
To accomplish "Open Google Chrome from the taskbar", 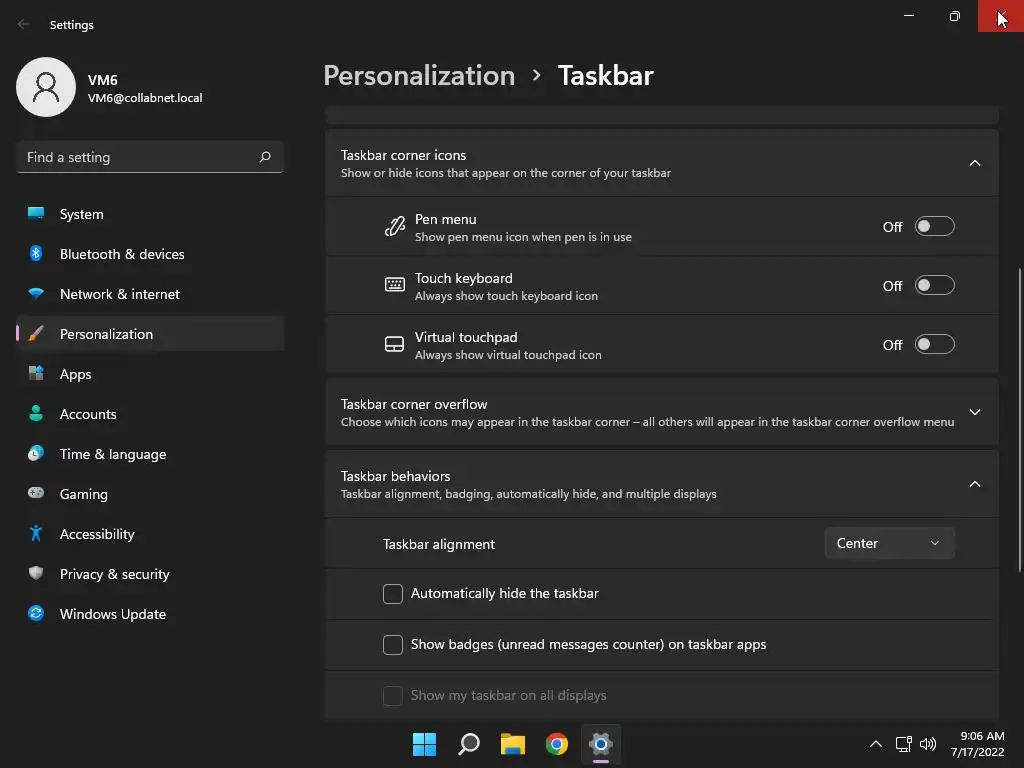I will [557, 744].
